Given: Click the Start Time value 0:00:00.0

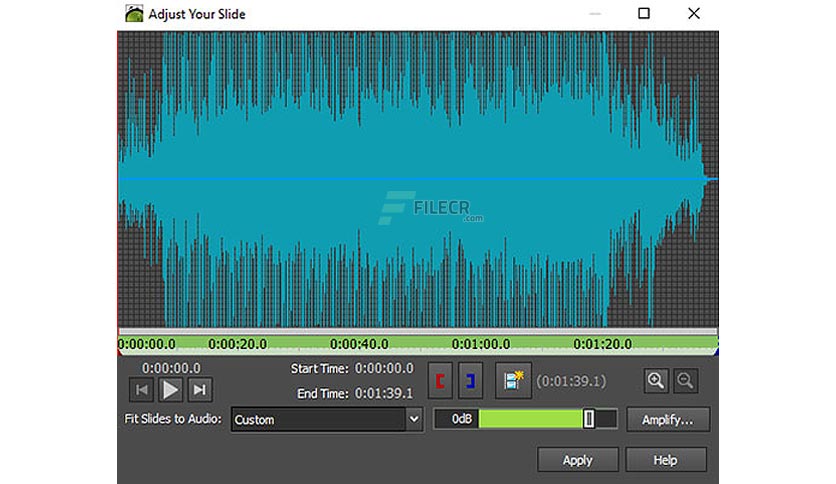Looking at the screenshot, I should 384,368.
